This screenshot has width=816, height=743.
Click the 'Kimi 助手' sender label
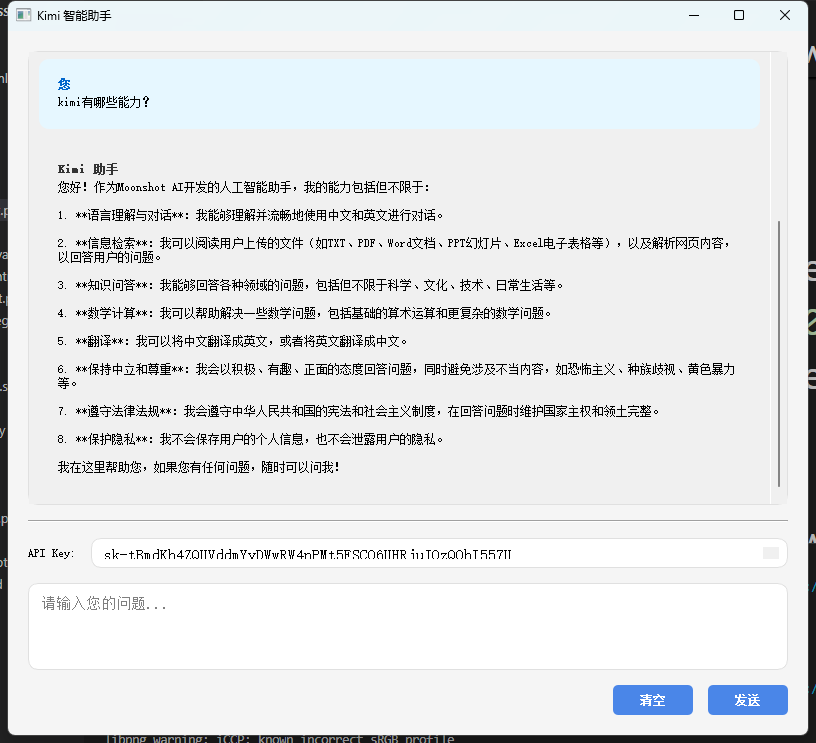pos(87,169)
